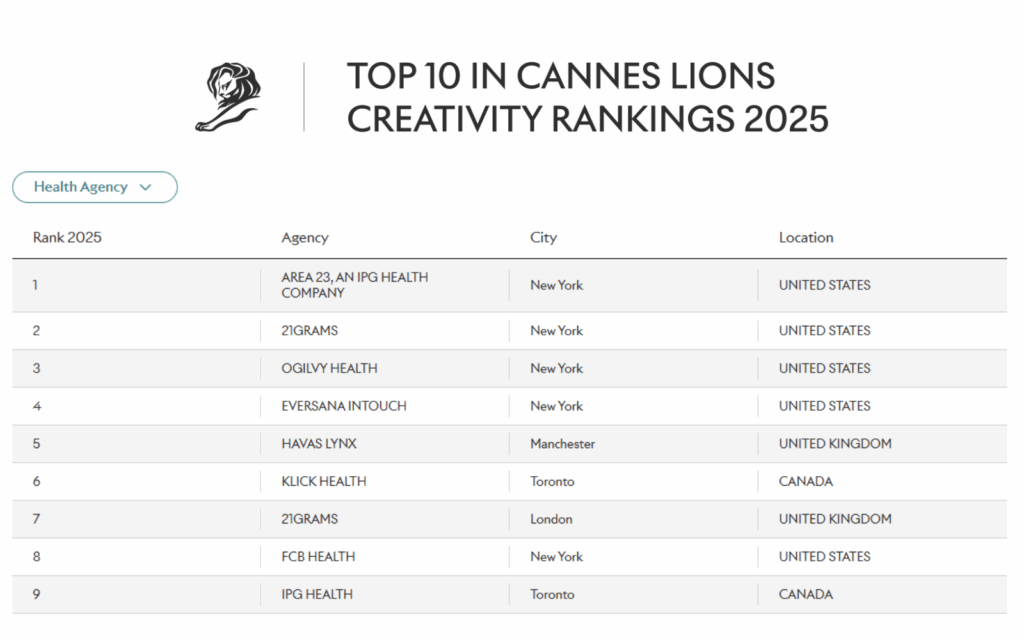Open the OGILVY HEALTH agency entry
Viewport: 1024px width, 640px height.
(x=329, y=368)
